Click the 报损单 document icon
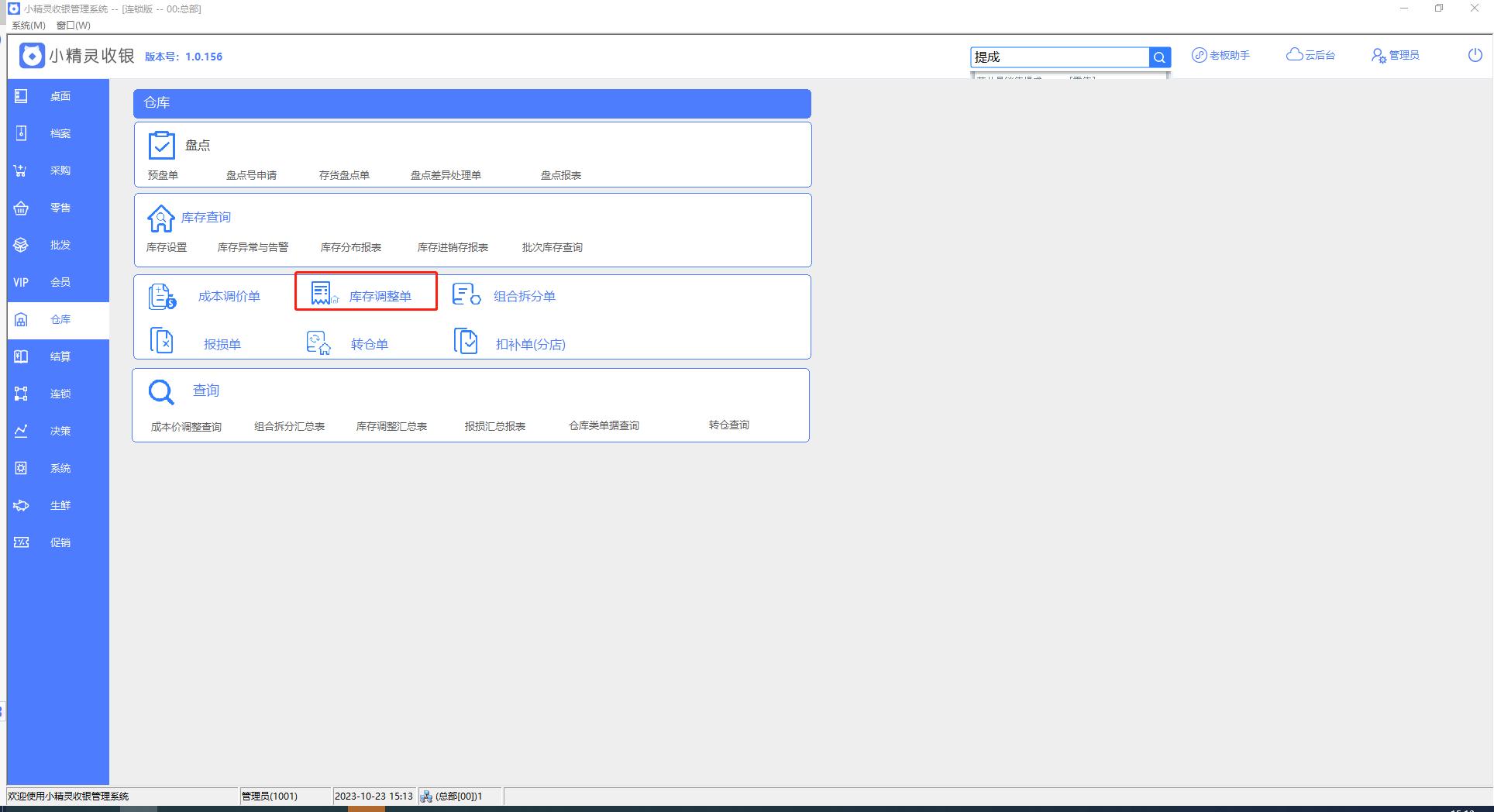 (x=161, y=341)
